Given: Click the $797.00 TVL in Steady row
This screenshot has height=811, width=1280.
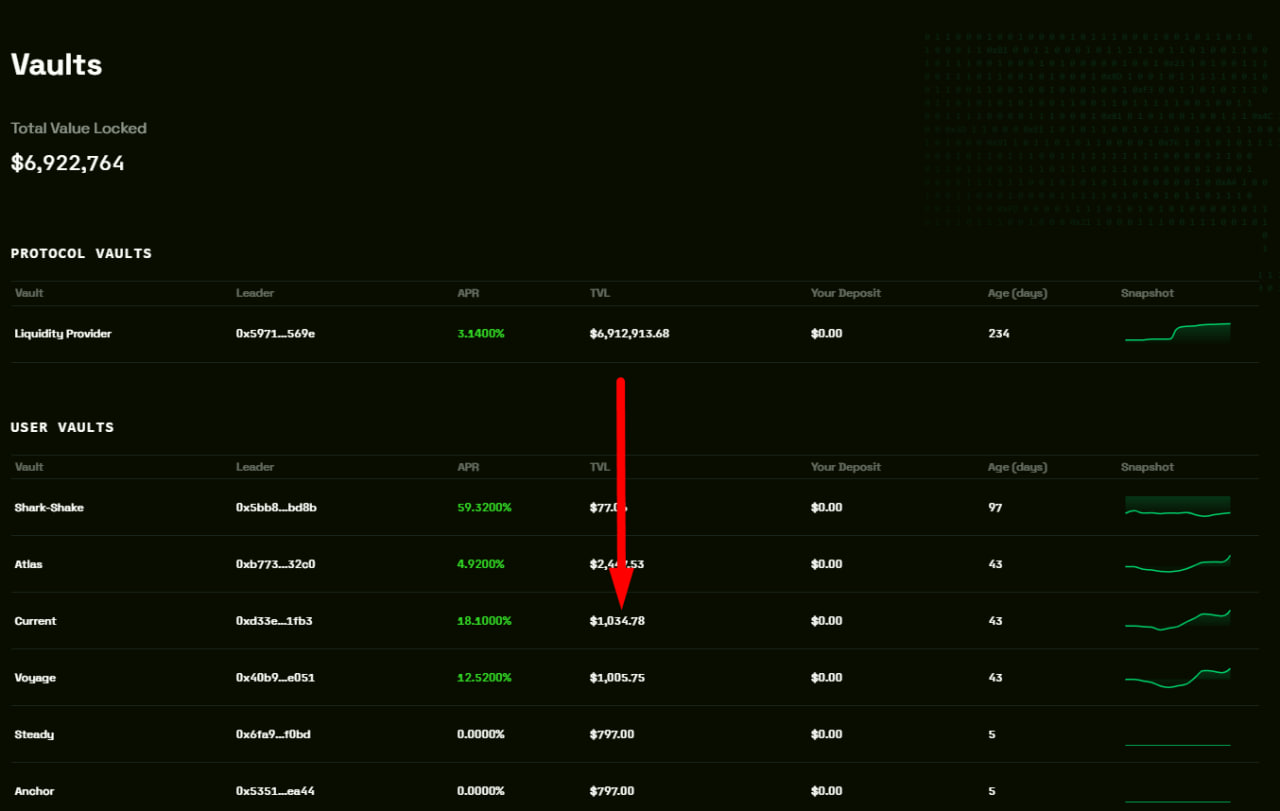Looking at the screenshot, I should 612,735.
